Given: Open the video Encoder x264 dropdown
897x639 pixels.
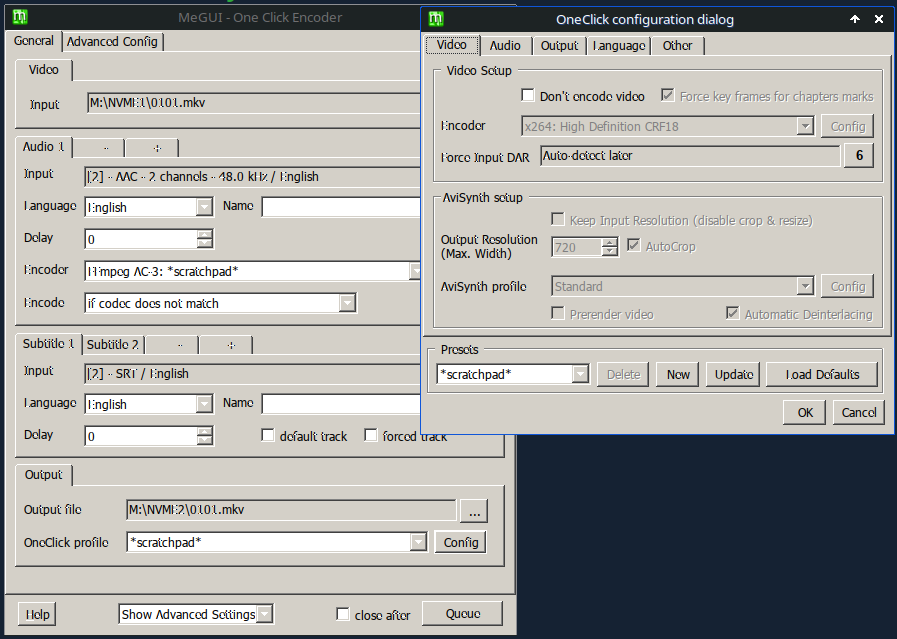Looking at the screenshot, I should pos(805,126).
